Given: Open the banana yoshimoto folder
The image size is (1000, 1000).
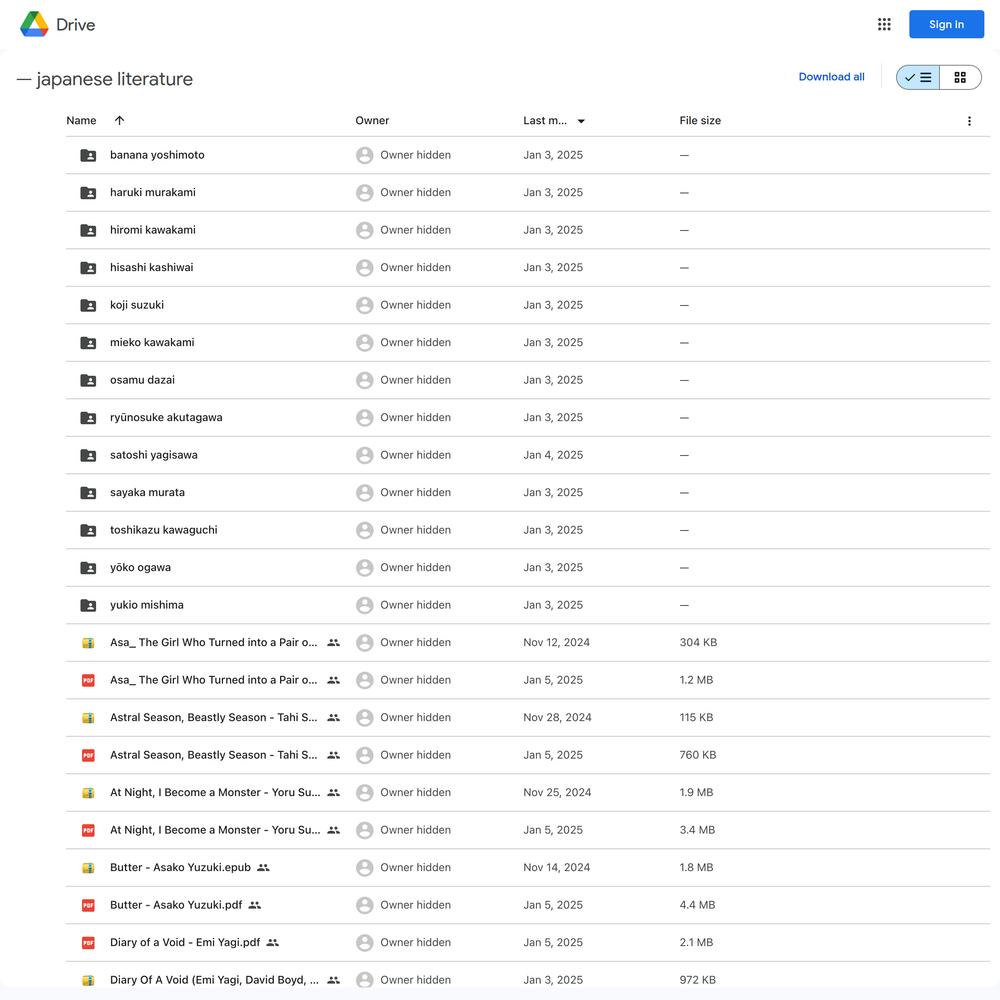Looking at the screenshot, I should 157,155.
